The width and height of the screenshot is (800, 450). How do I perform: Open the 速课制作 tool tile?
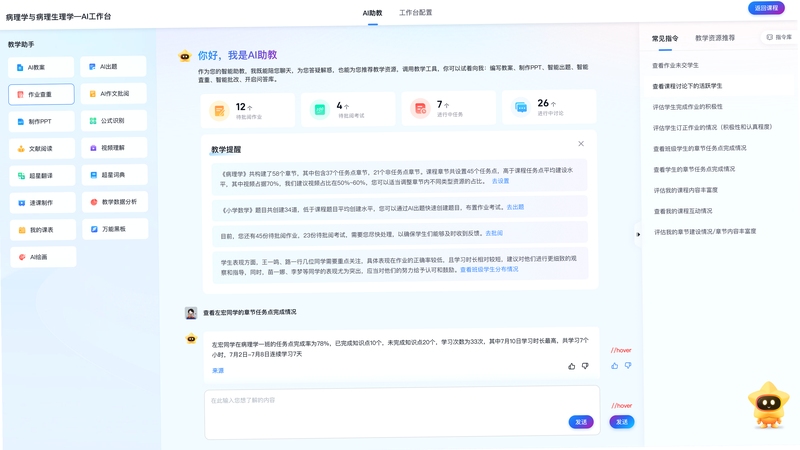(x=43, y=203)
